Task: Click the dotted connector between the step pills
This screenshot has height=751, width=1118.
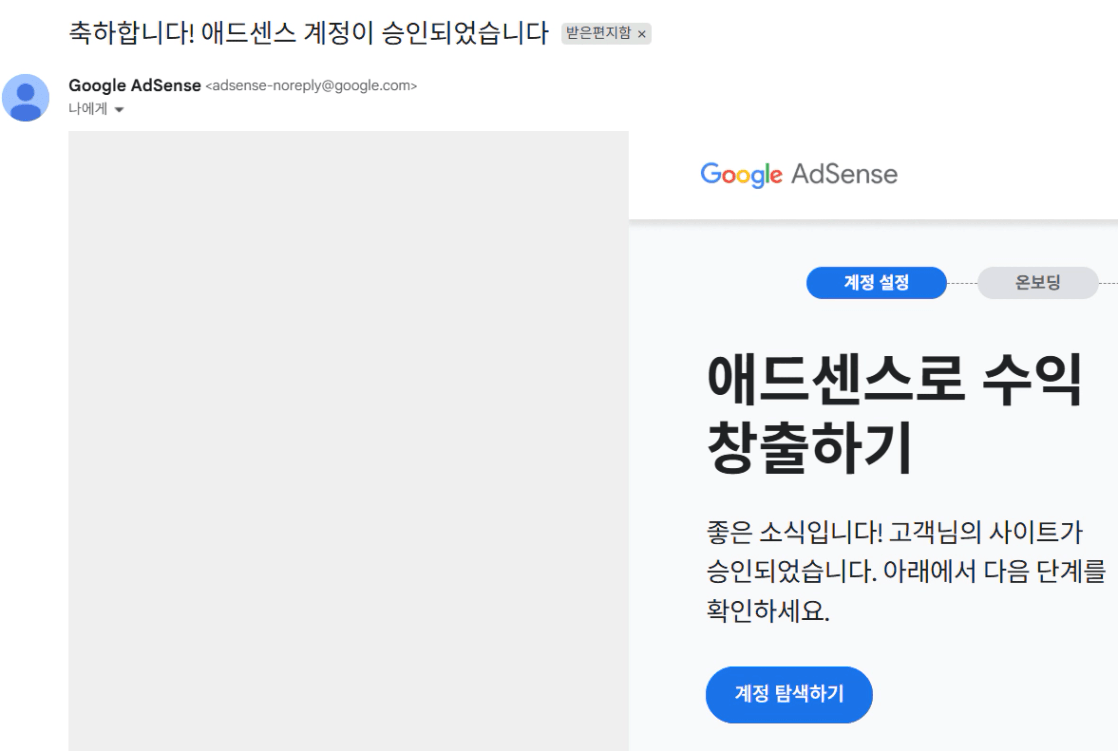Action: tap(962, 284)
